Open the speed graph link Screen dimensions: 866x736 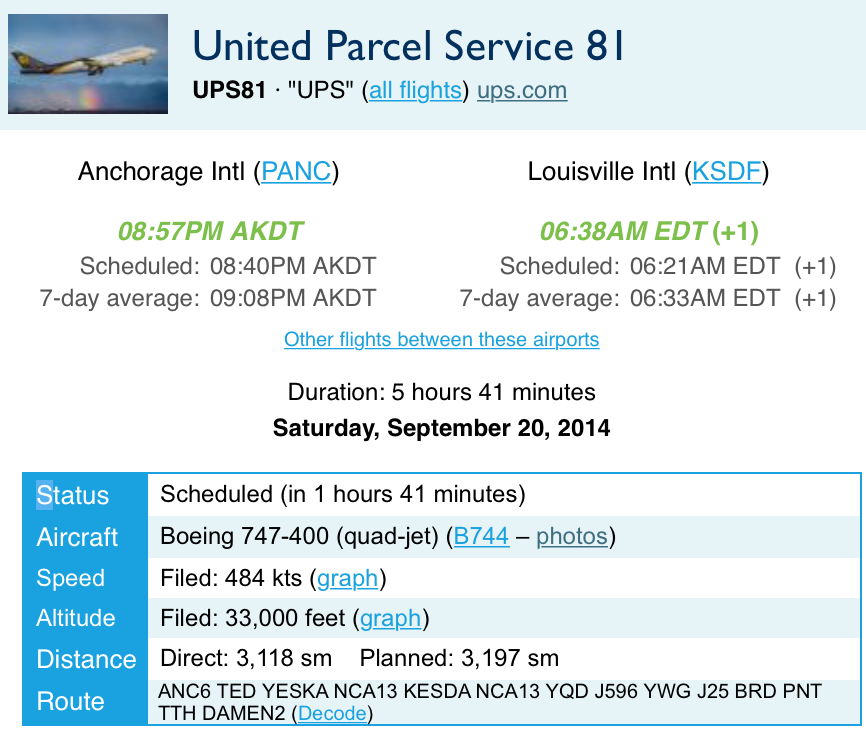(348, 578)
